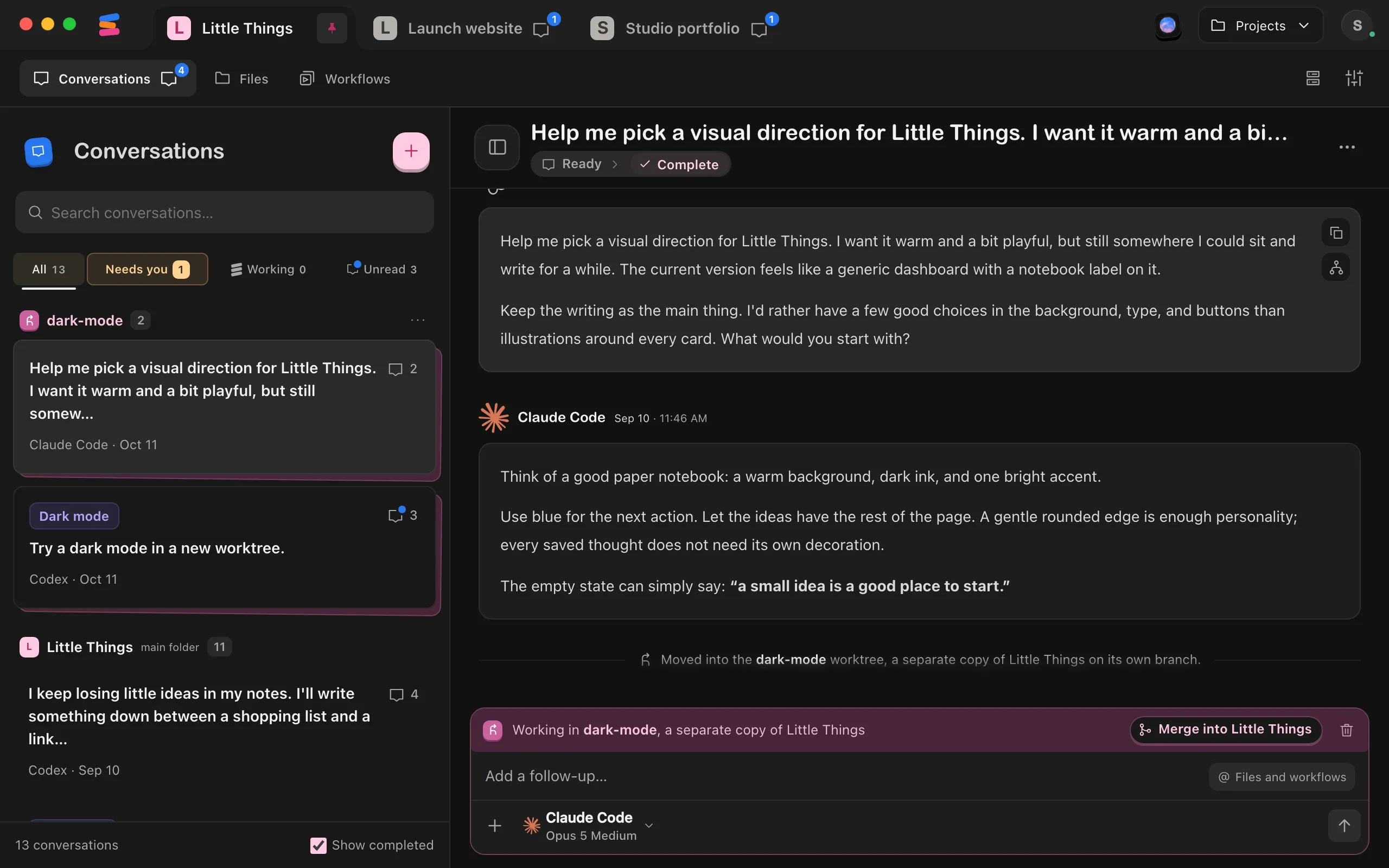1389x868 pixels.
Task: Send the follow-up with the up arrow
Action: click(x=1344, y=826)
